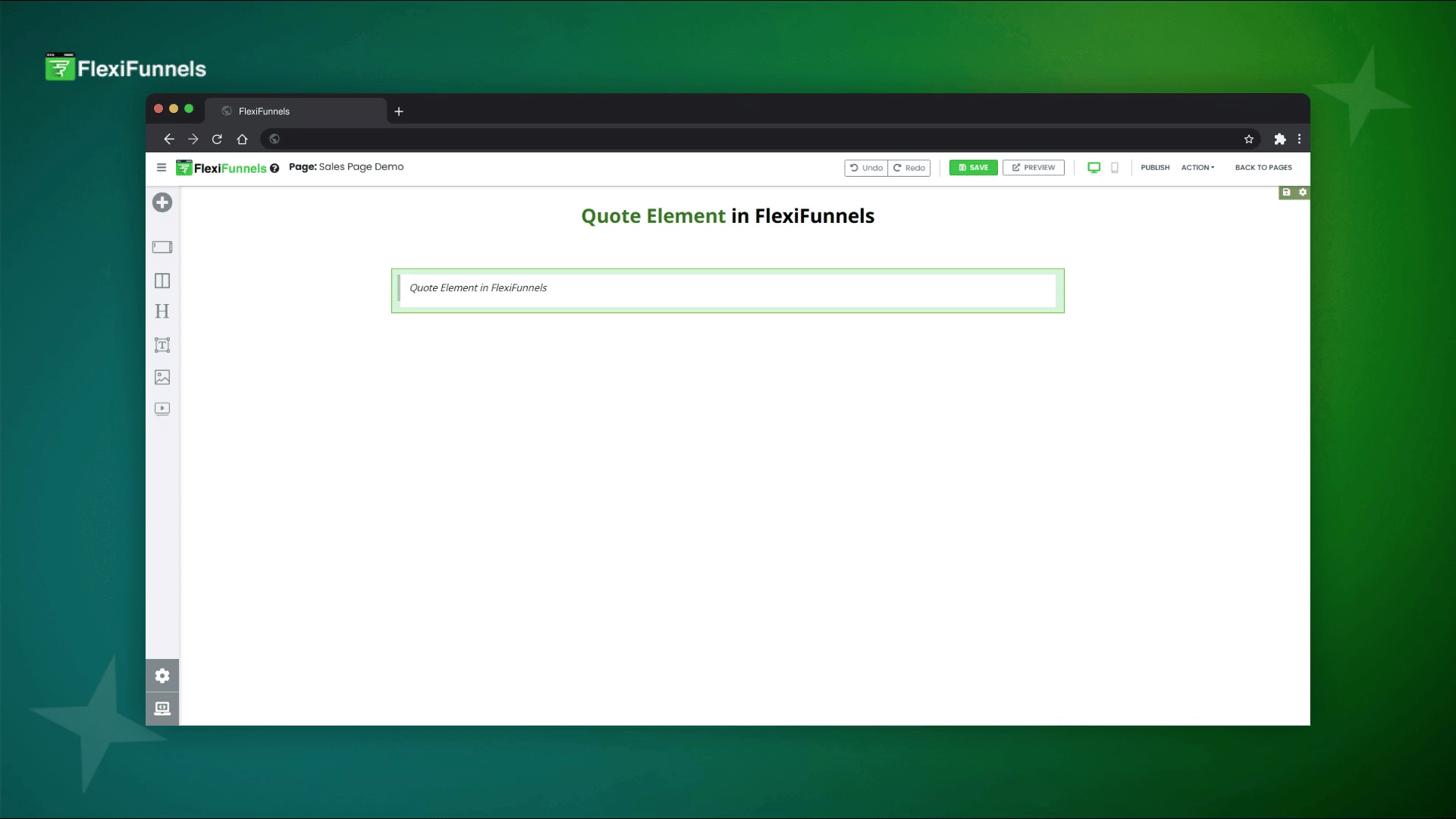Select the text box element icon
Screen dimensions: 1456x819
162,345
